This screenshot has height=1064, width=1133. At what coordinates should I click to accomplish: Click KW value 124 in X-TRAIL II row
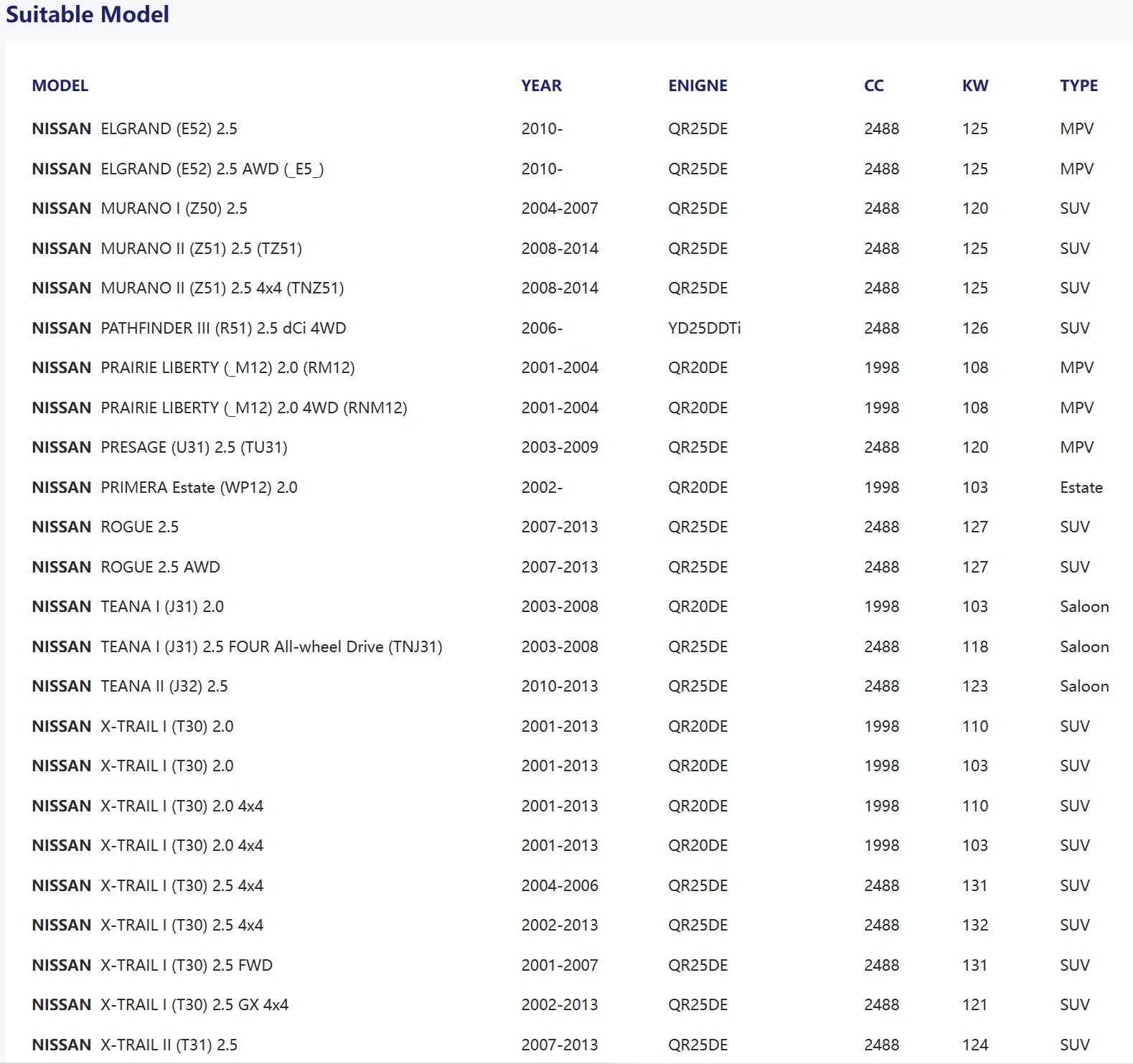pyautogui.click(x=975, y=1045)
